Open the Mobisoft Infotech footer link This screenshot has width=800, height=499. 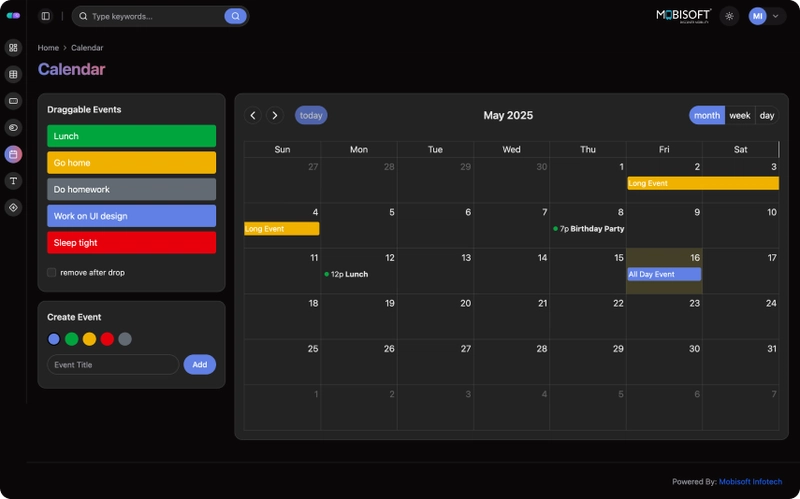tap(750, 482)
